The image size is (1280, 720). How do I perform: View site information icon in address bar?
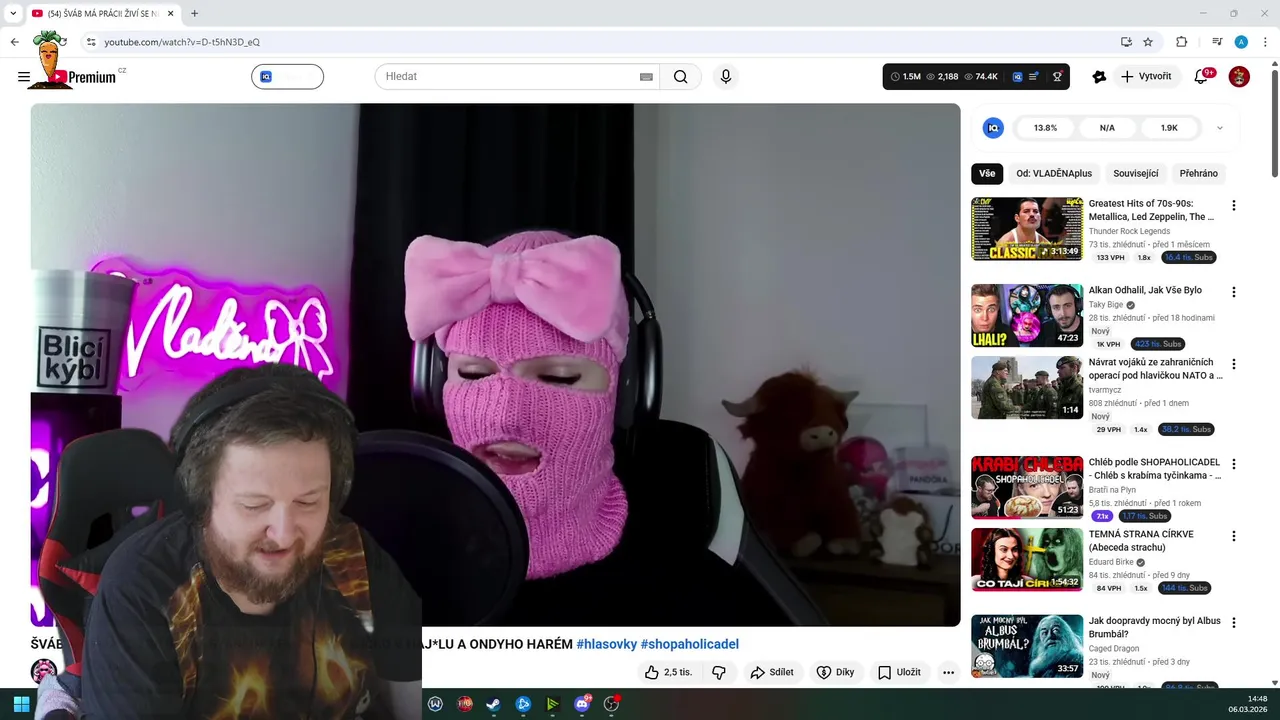coord(91,42)
